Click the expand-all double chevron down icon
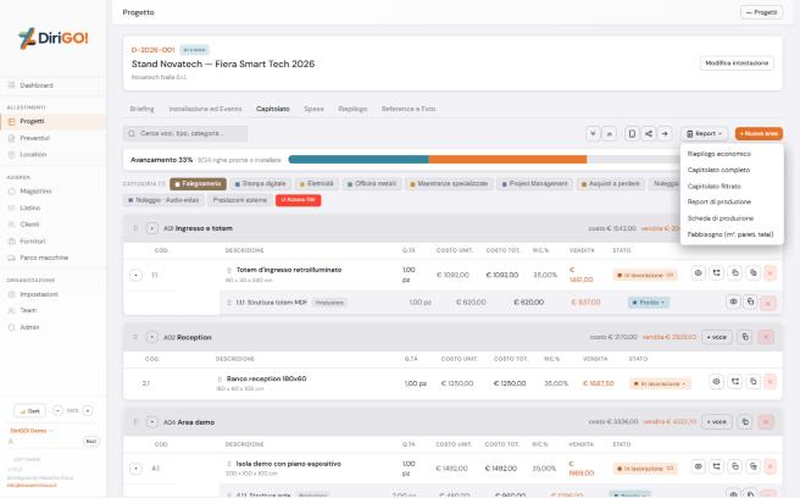 (593, 134)
